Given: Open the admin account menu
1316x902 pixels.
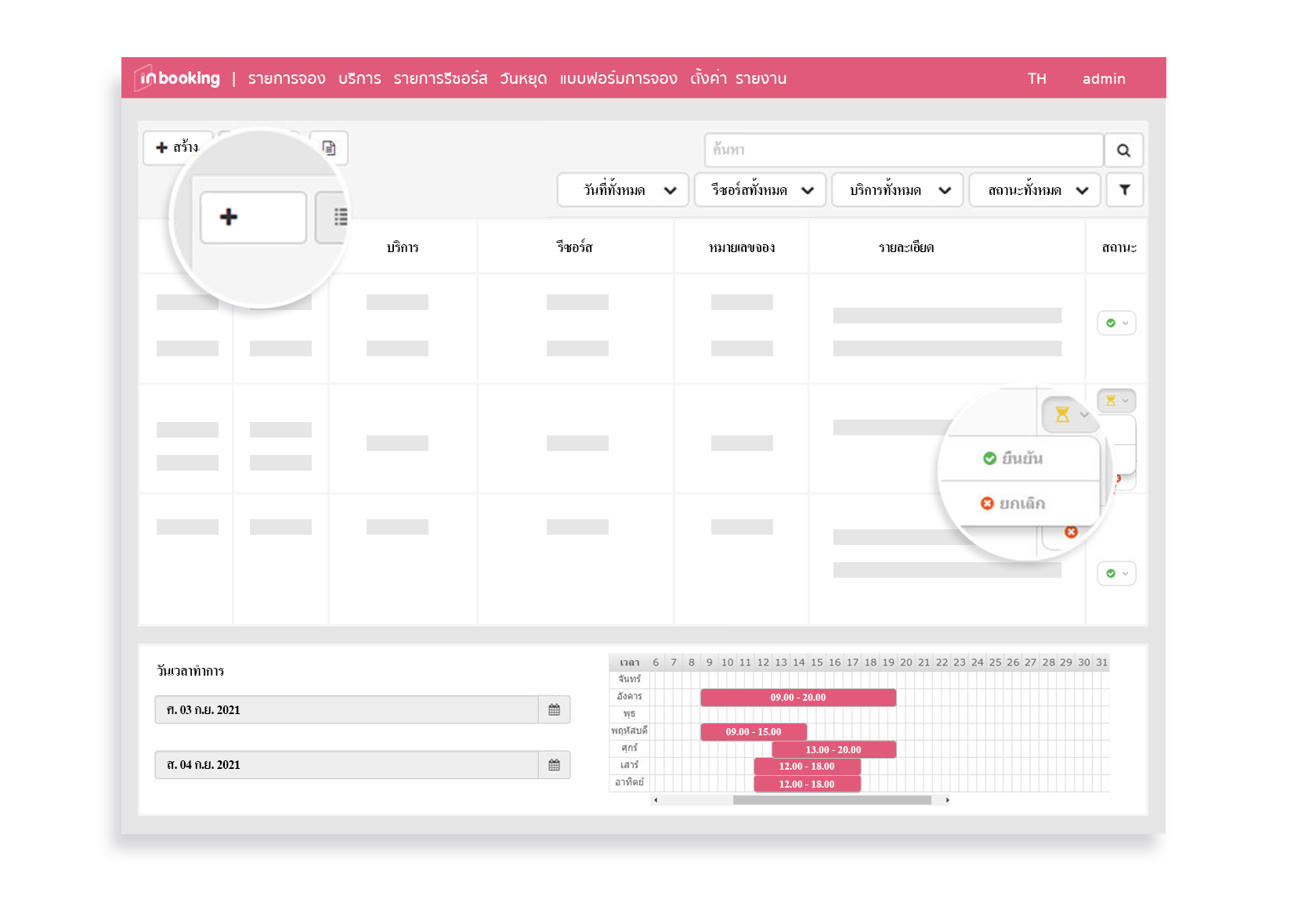Looking at the screenshot, I should point(1104,78).
